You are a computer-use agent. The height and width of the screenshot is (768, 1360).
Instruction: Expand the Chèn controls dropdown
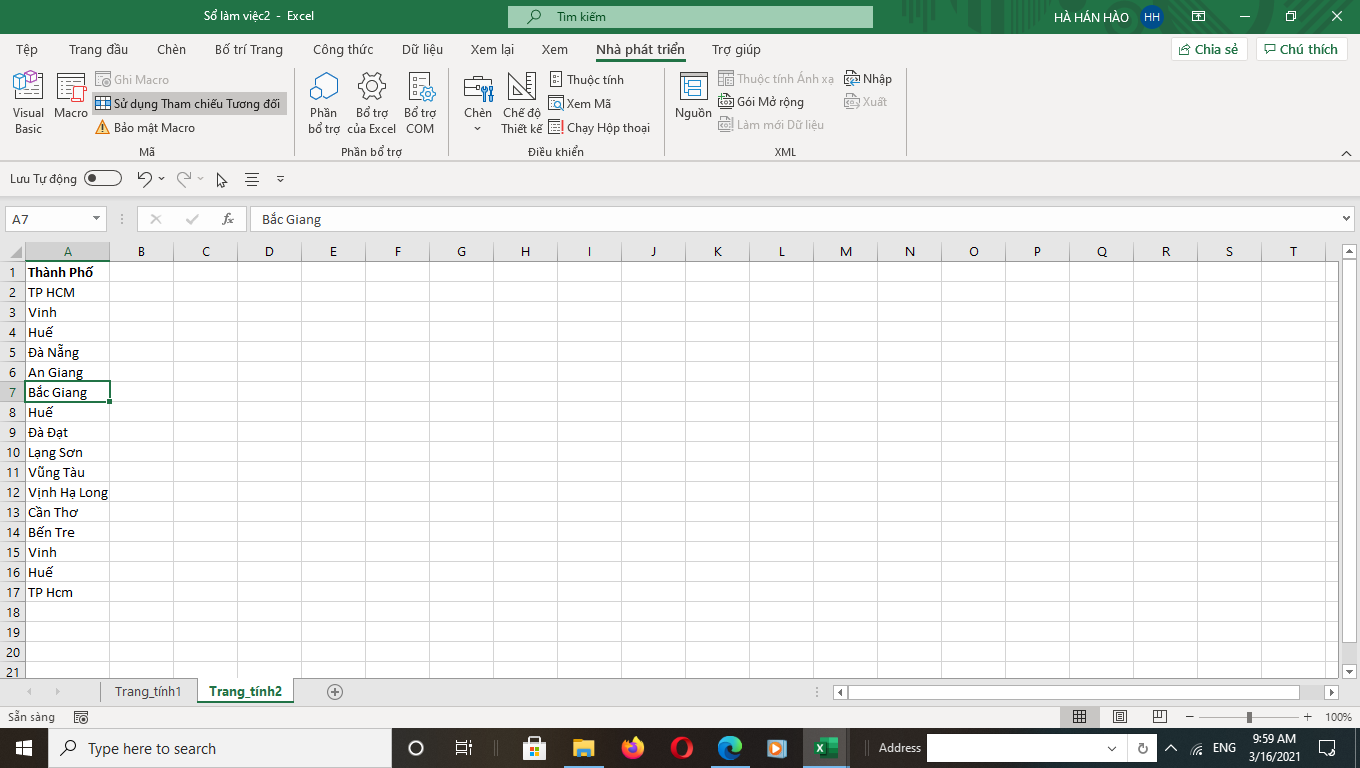(x=477, y=128)
